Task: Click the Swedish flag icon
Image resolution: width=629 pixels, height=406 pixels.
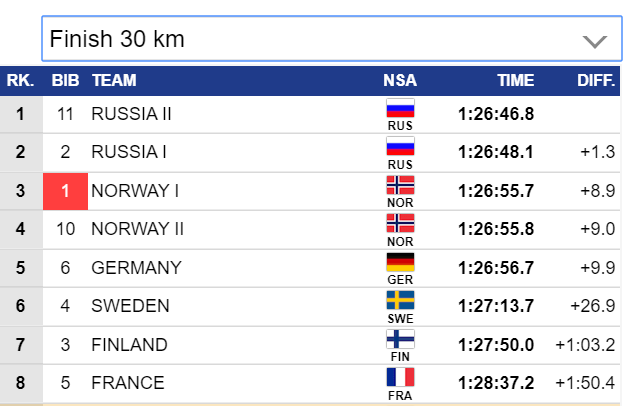Action: 400,300
